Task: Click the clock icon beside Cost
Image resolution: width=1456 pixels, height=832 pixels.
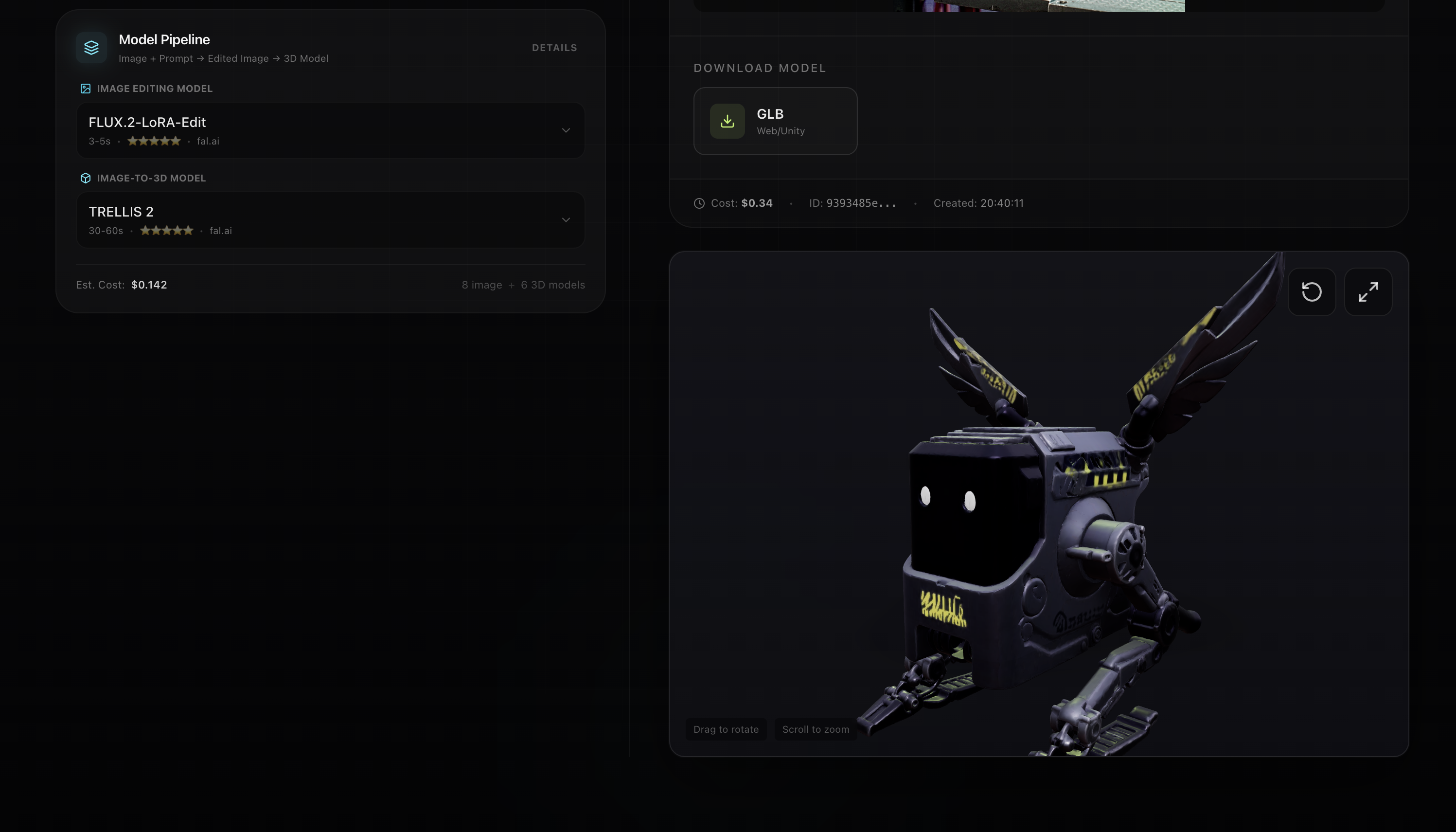Action: (x=699, y=203)
